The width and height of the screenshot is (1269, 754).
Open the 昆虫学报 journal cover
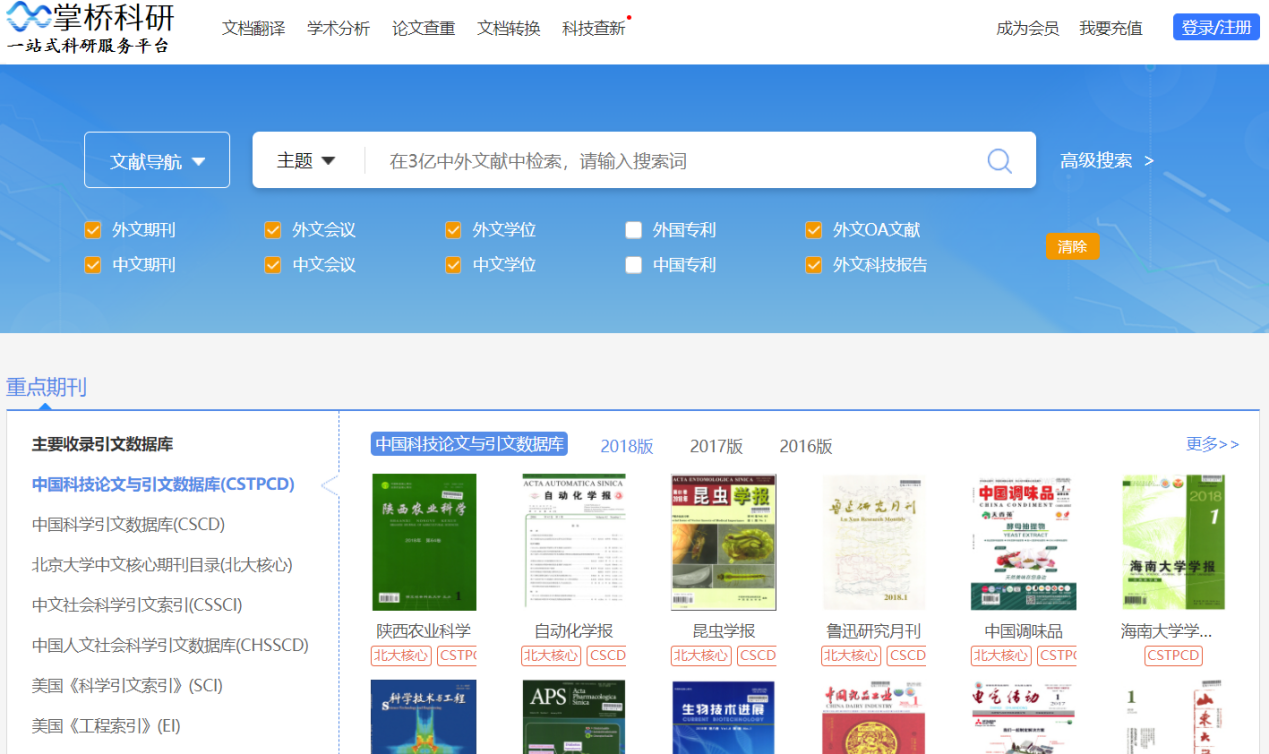tap(724, 542)
